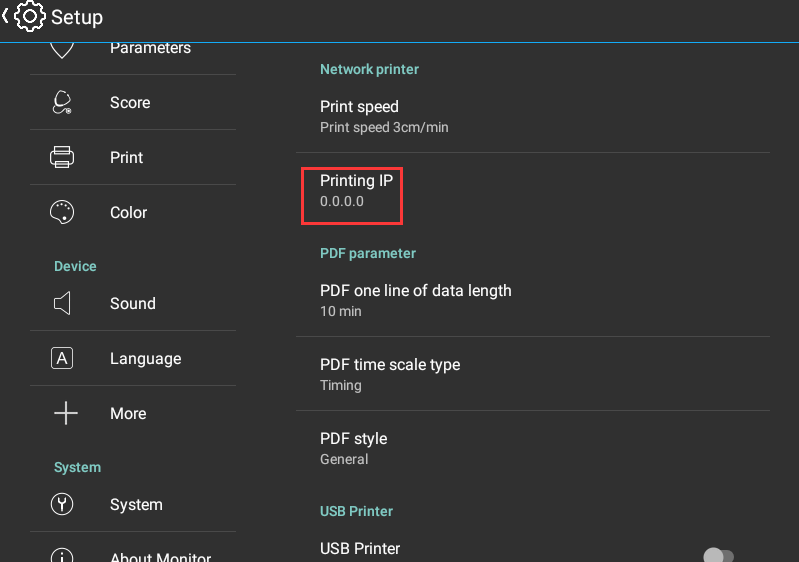Viewport: 799px width, 562px height.
Task: Click the Setup gear icon
Action: tap(30, 17)
